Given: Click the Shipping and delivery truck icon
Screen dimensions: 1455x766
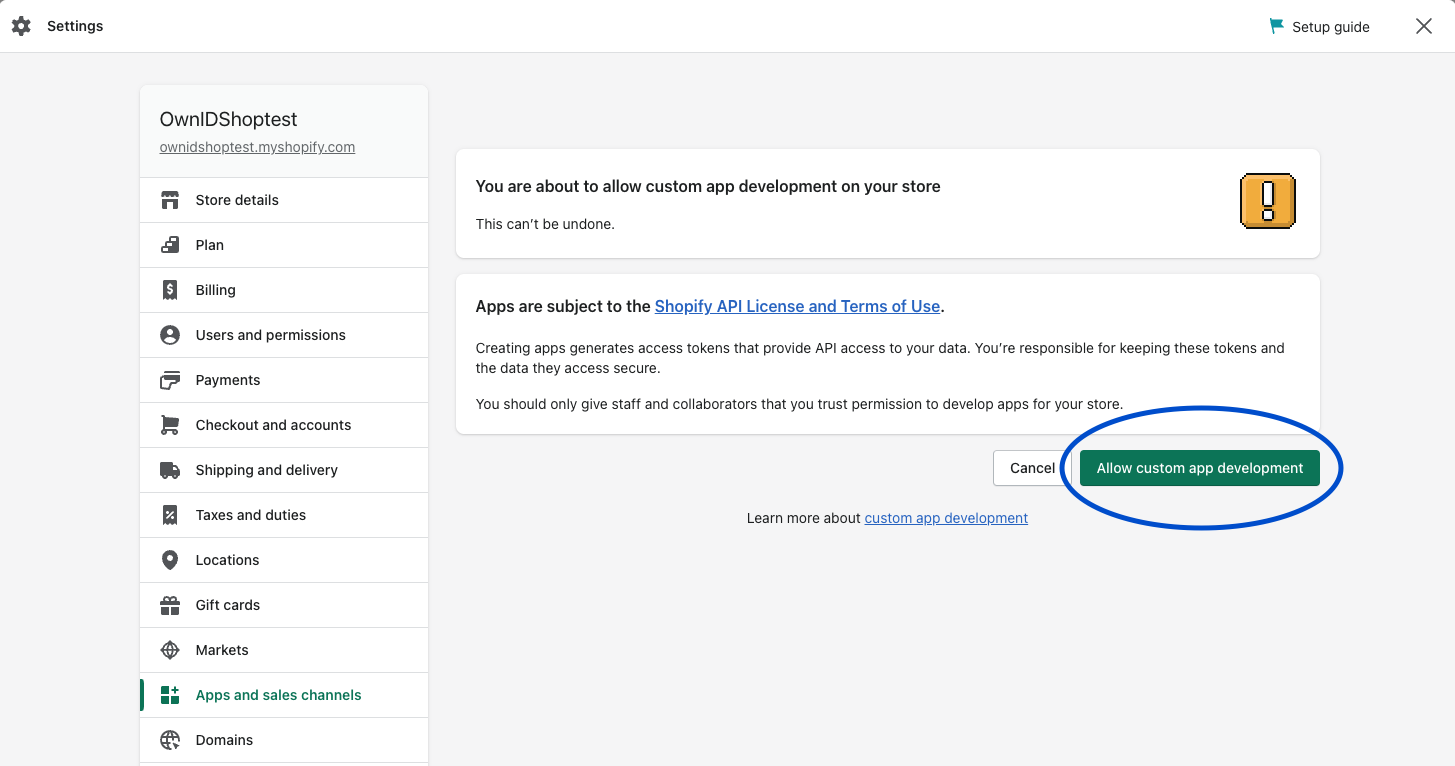Looking at the screenshot, I should (x=169, y=469).
